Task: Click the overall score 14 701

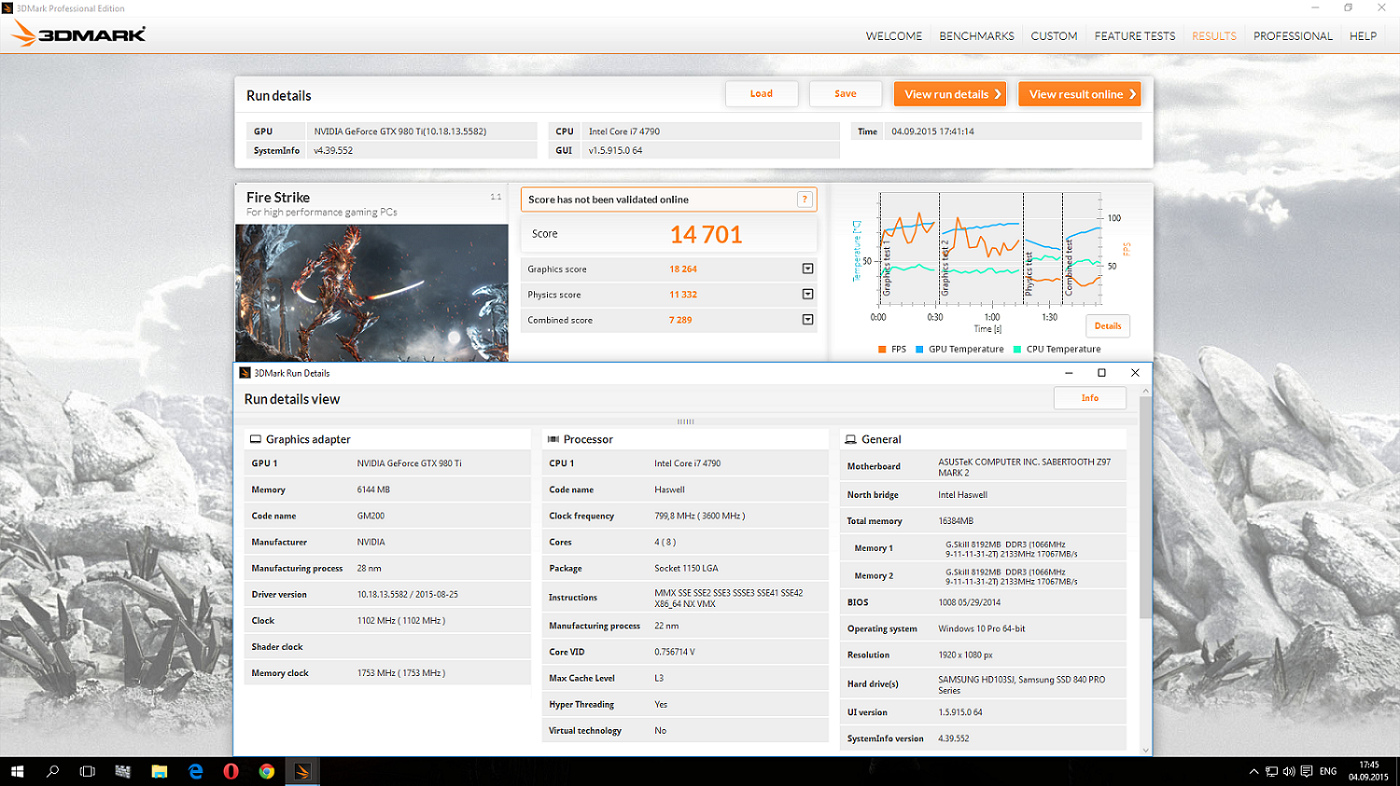Action: [x=706, y=235]
